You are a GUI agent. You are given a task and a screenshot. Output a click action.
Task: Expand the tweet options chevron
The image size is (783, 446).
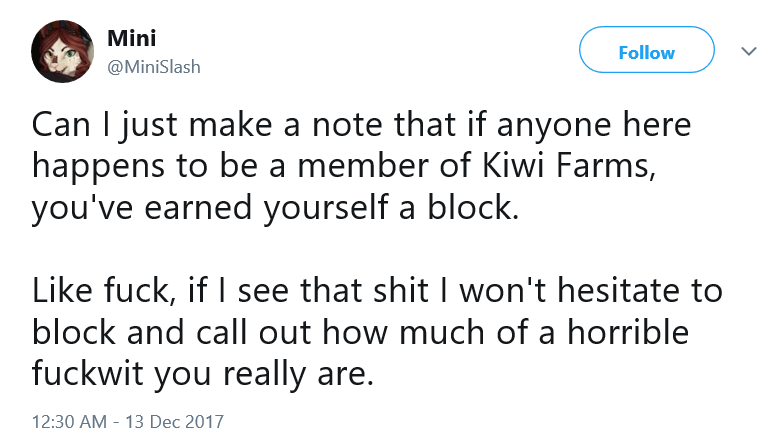(749, 51)
